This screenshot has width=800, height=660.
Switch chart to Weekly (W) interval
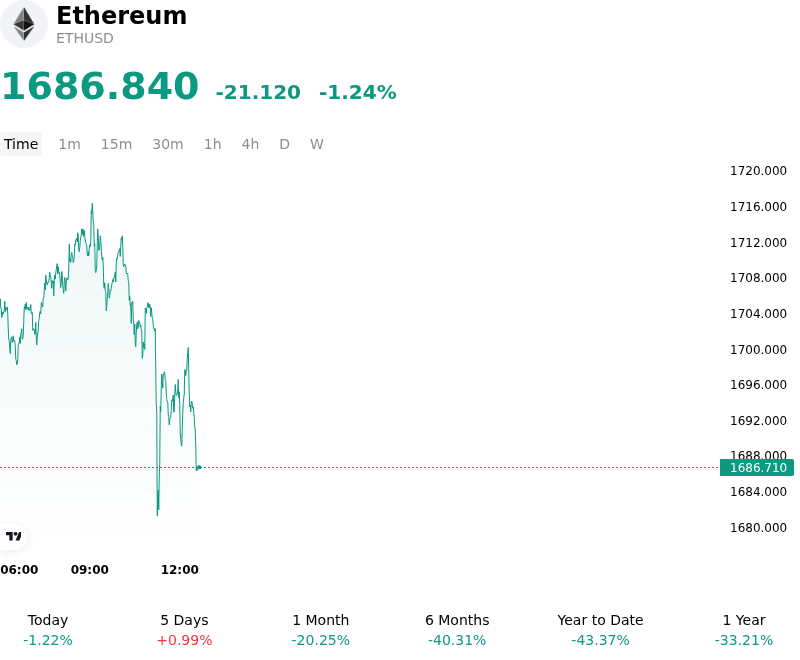click(x=316, y=144)
